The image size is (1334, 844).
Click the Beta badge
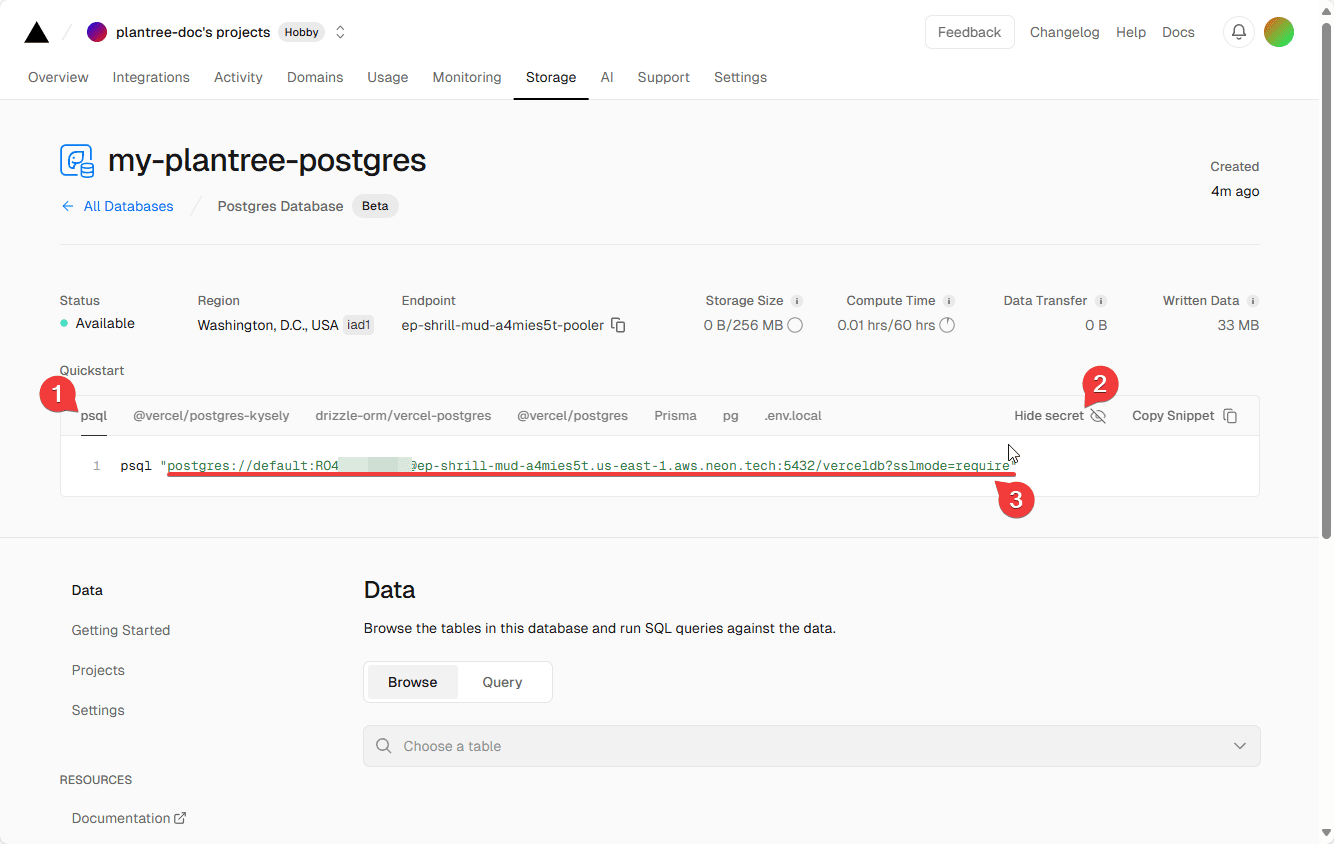coord(375,206)
